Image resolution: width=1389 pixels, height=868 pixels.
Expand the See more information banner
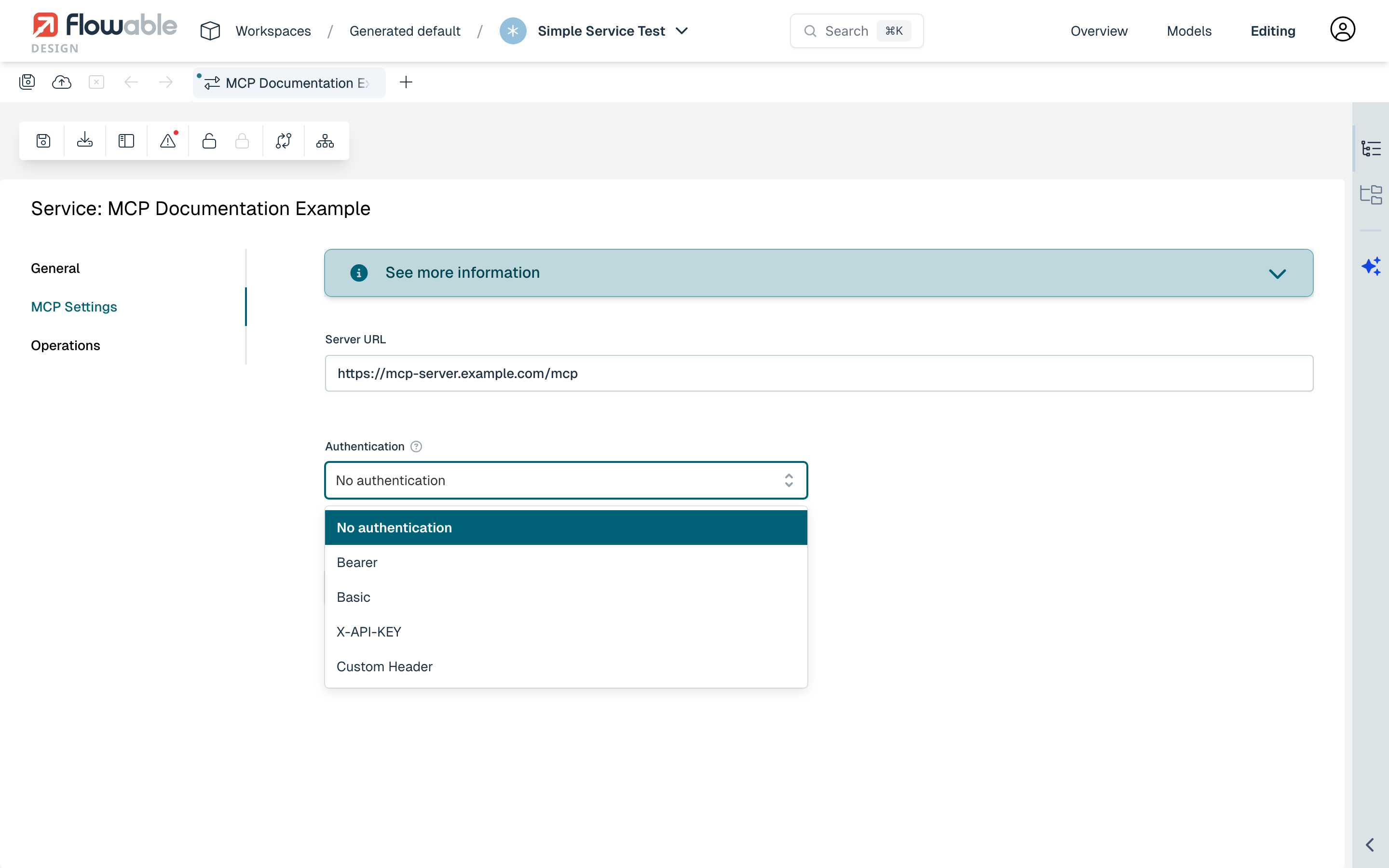coord(1278,272)
